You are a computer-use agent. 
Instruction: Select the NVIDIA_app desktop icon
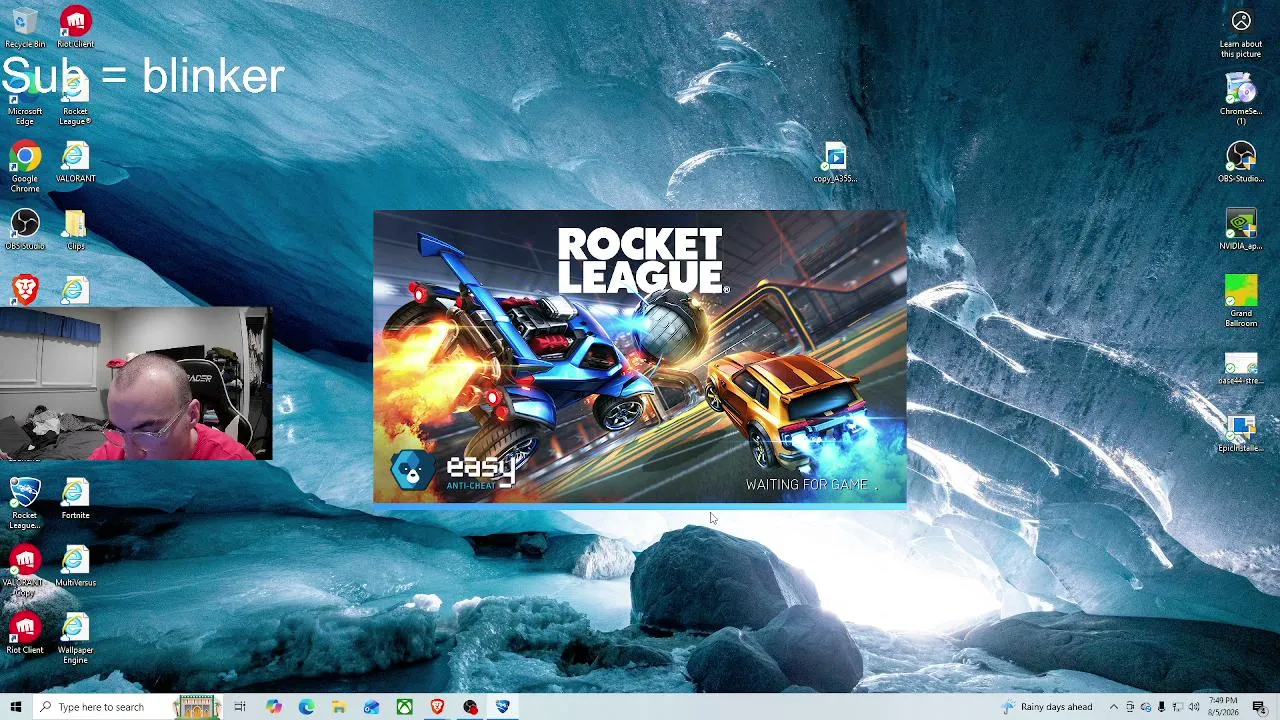coord(1241,229)
